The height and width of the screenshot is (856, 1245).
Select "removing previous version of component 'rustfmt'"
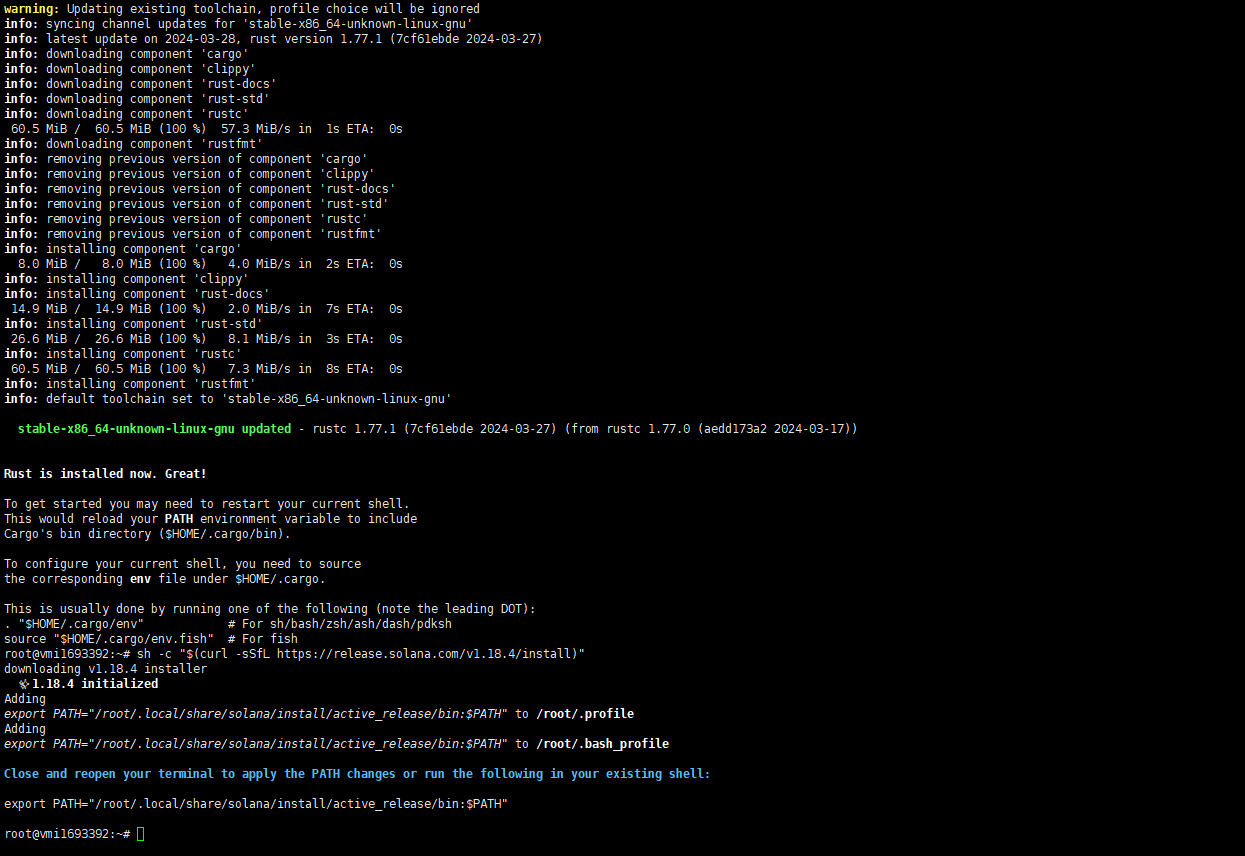[193, 234]
